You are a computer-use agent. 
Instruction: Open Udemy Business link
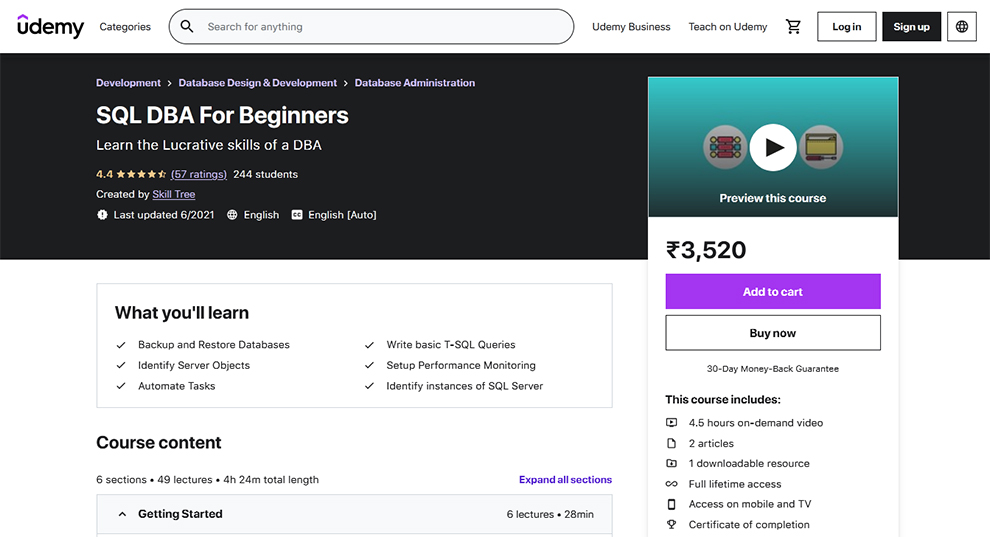tap(631, 27)
